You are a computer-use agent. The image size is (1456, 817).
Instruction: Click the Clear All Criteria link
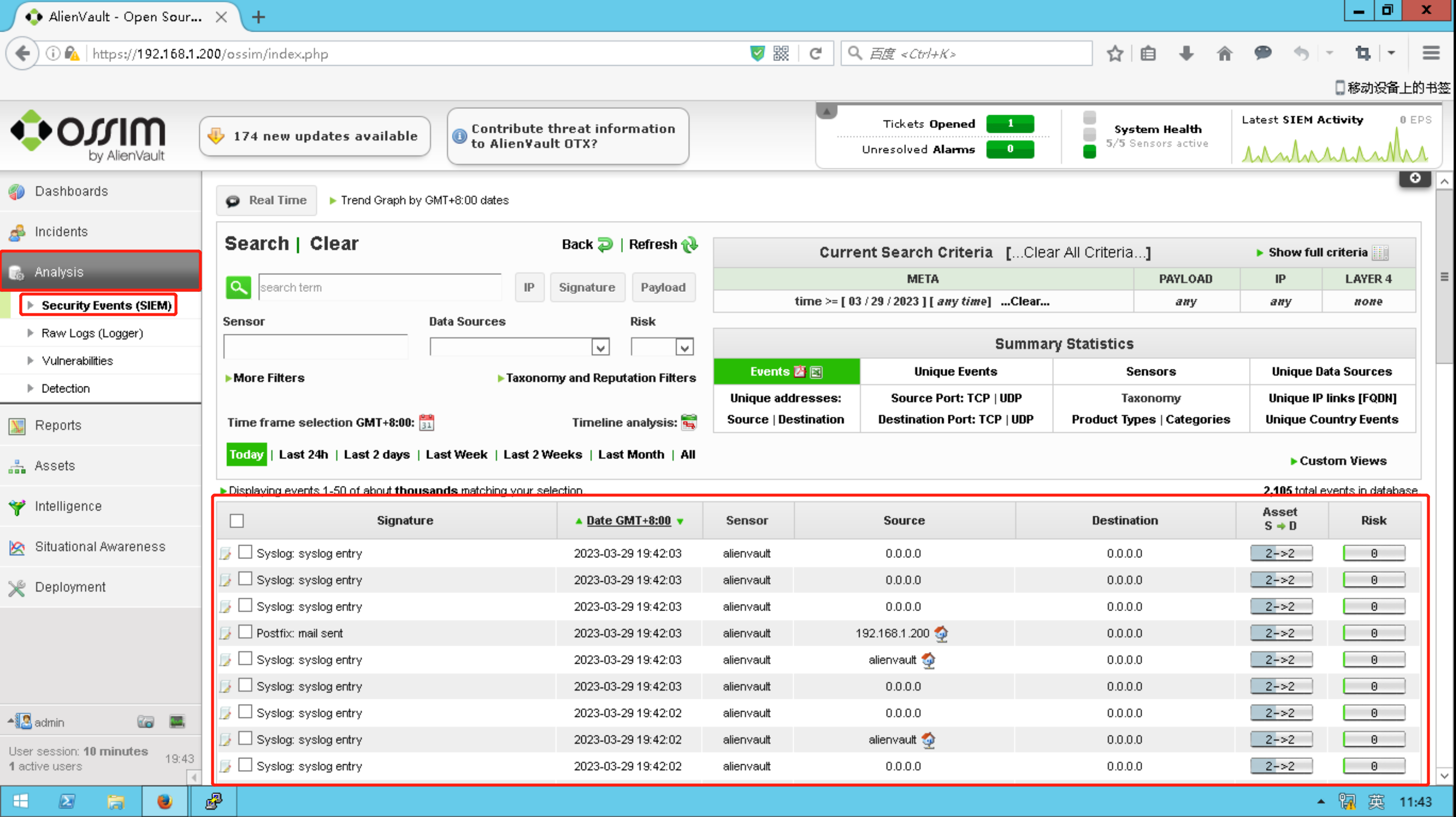click(1078, 252)
